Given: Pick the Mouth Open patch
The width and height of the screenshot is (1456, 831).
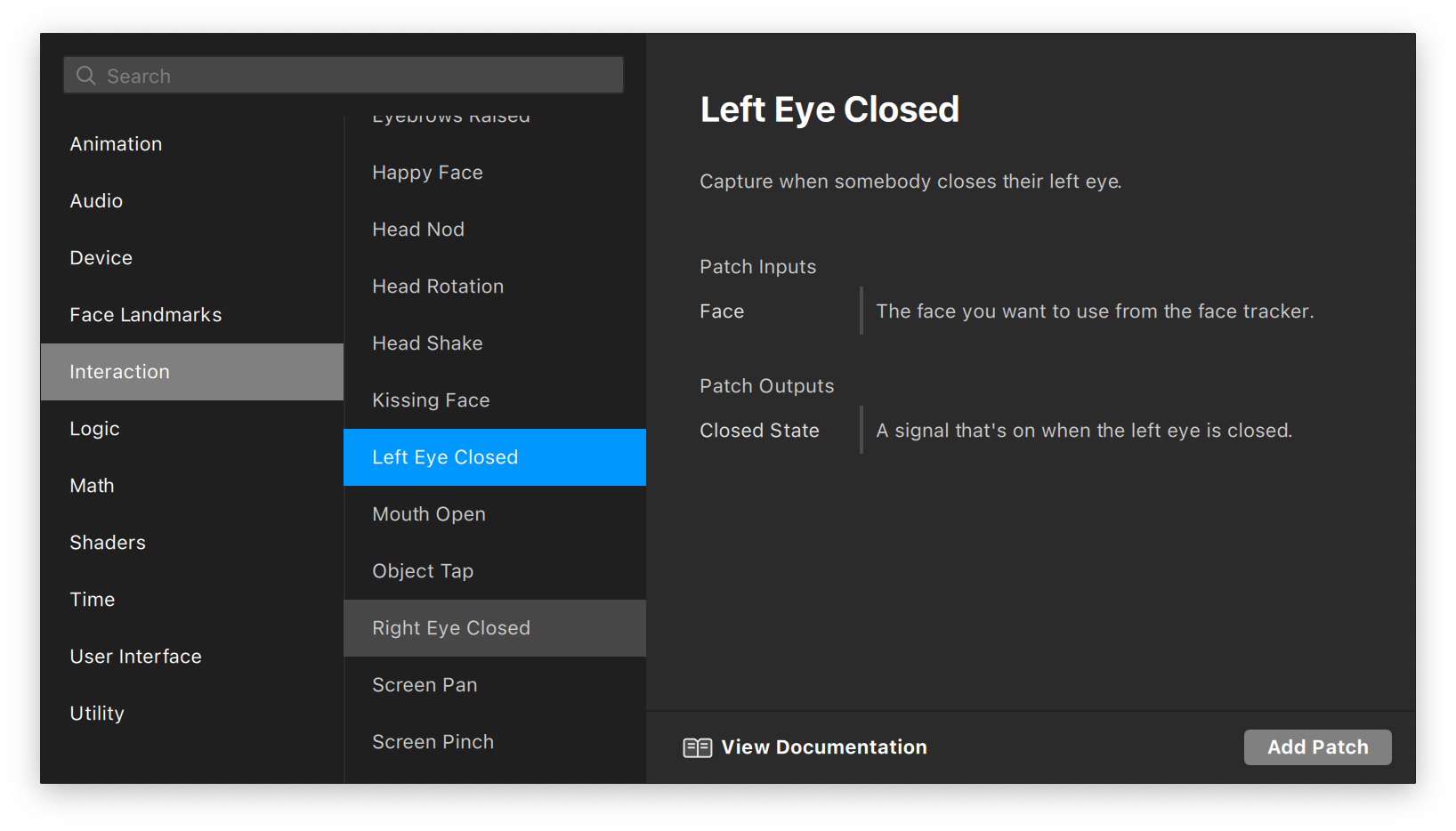Looking at the screenshot, I should (429, 514).
